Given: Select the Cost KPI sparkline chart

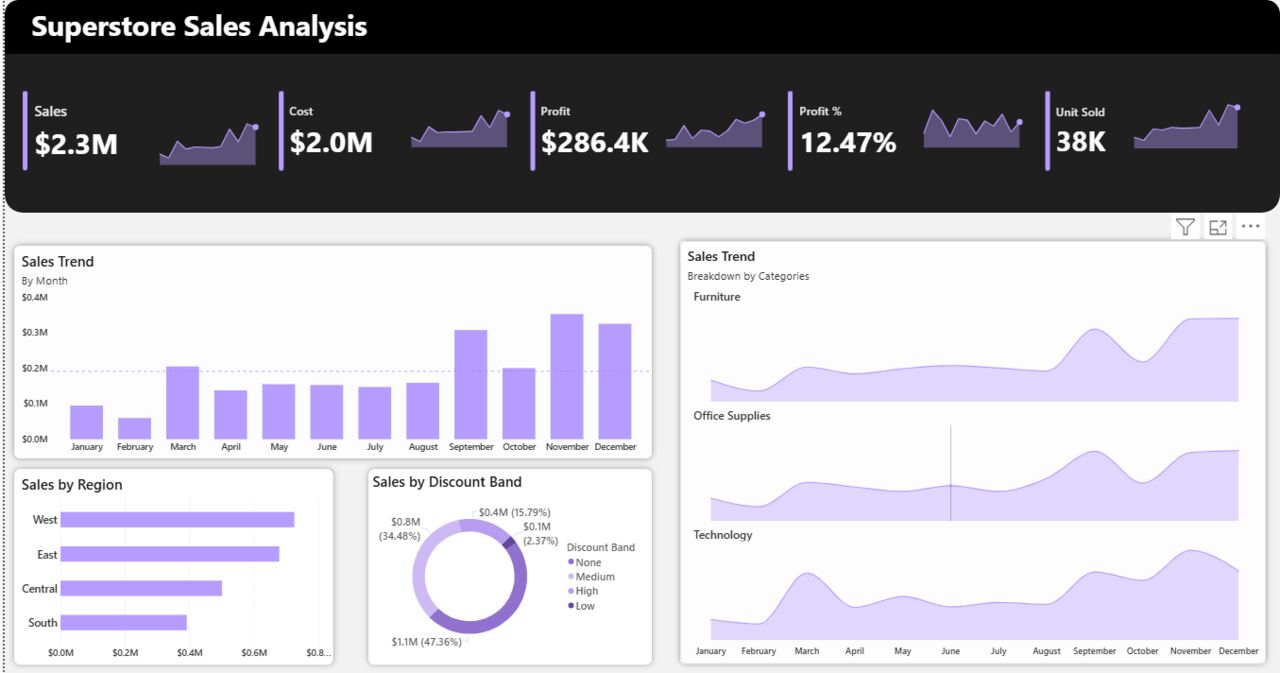Looking at the screenshot, I should click(x=461, y=130).
